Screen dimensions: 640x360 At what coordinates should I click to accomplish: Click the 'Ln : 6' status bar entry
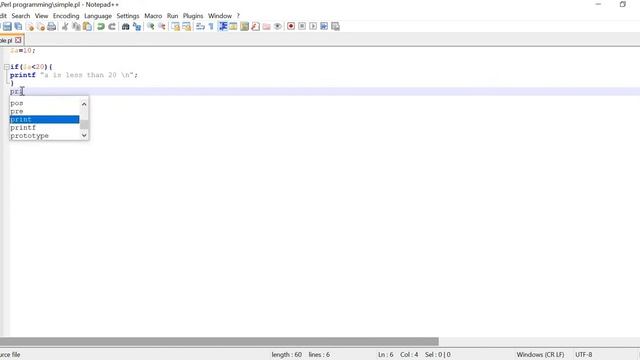point(386,355)
